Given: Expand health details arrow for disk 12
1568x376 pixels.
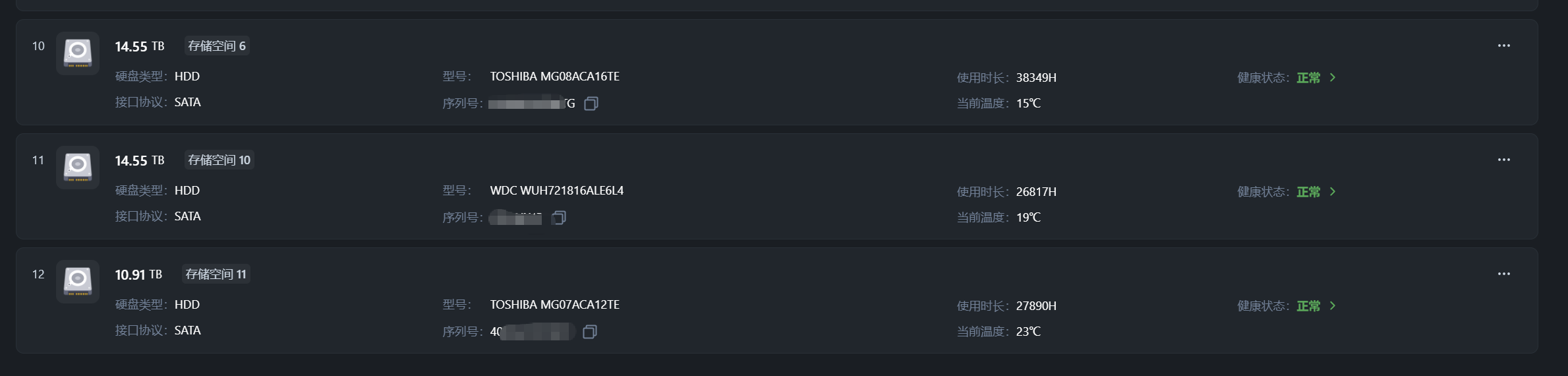Looking at the screenshot, I should click(1333, 305).
